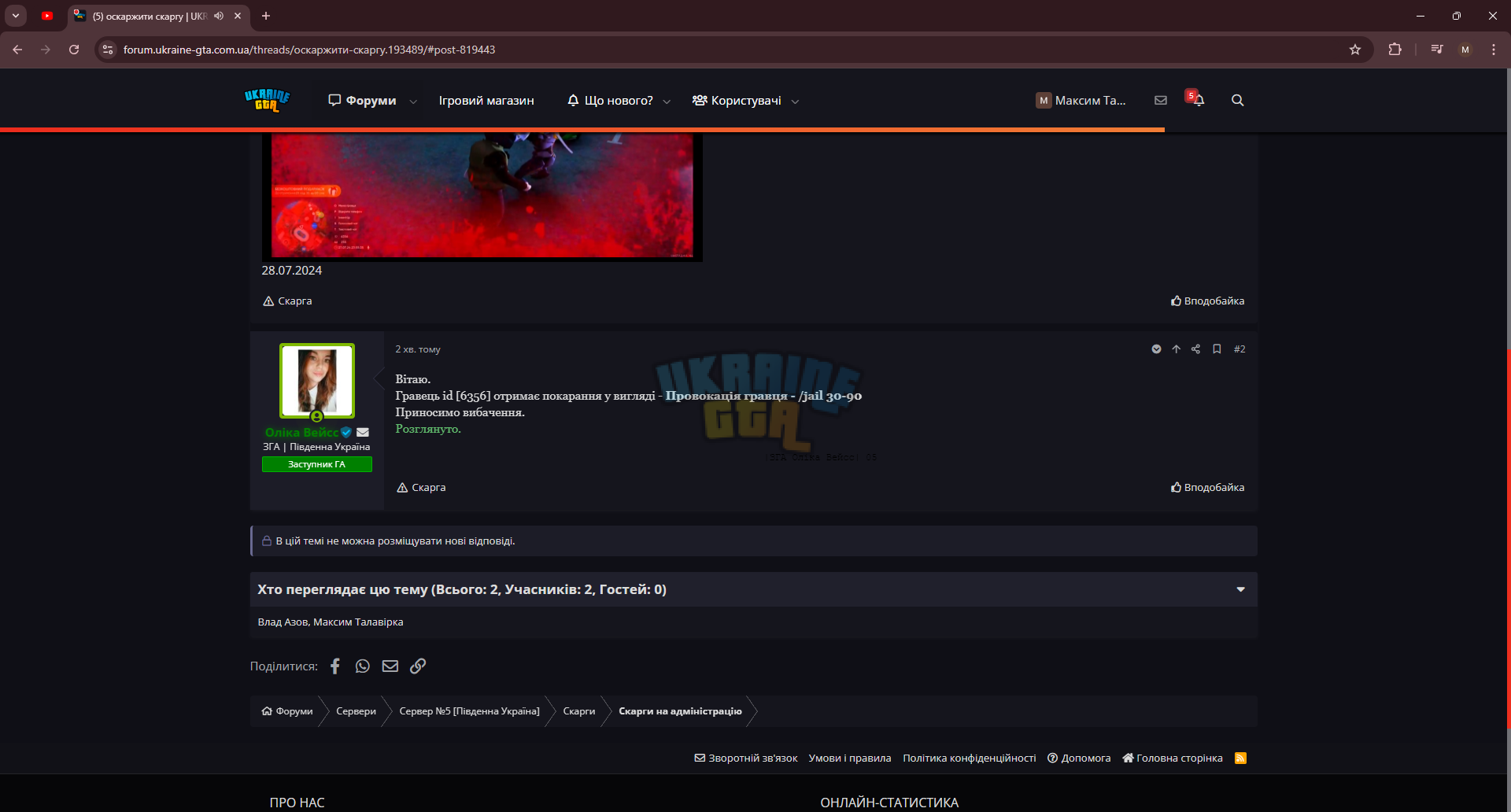
Task: Open post #2 permalink
Action: tap(1239, 349)
